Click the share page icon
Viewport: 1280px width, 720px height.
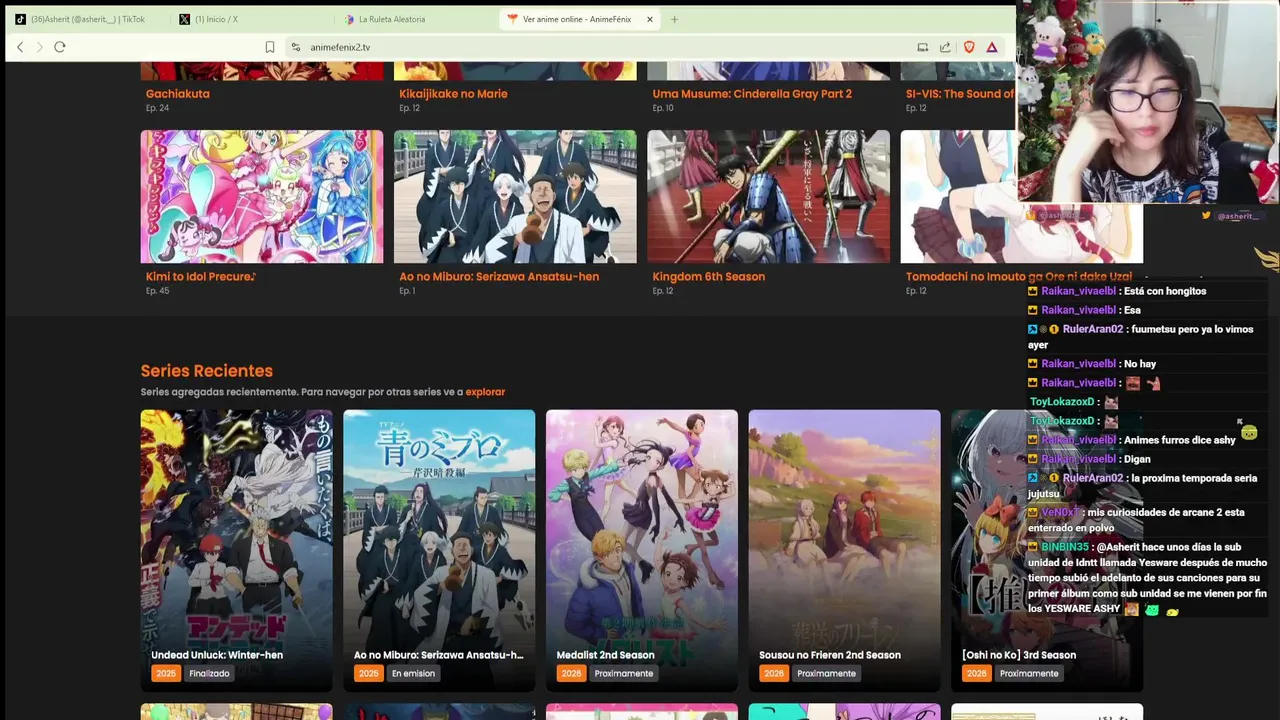[x=945, y=47]
